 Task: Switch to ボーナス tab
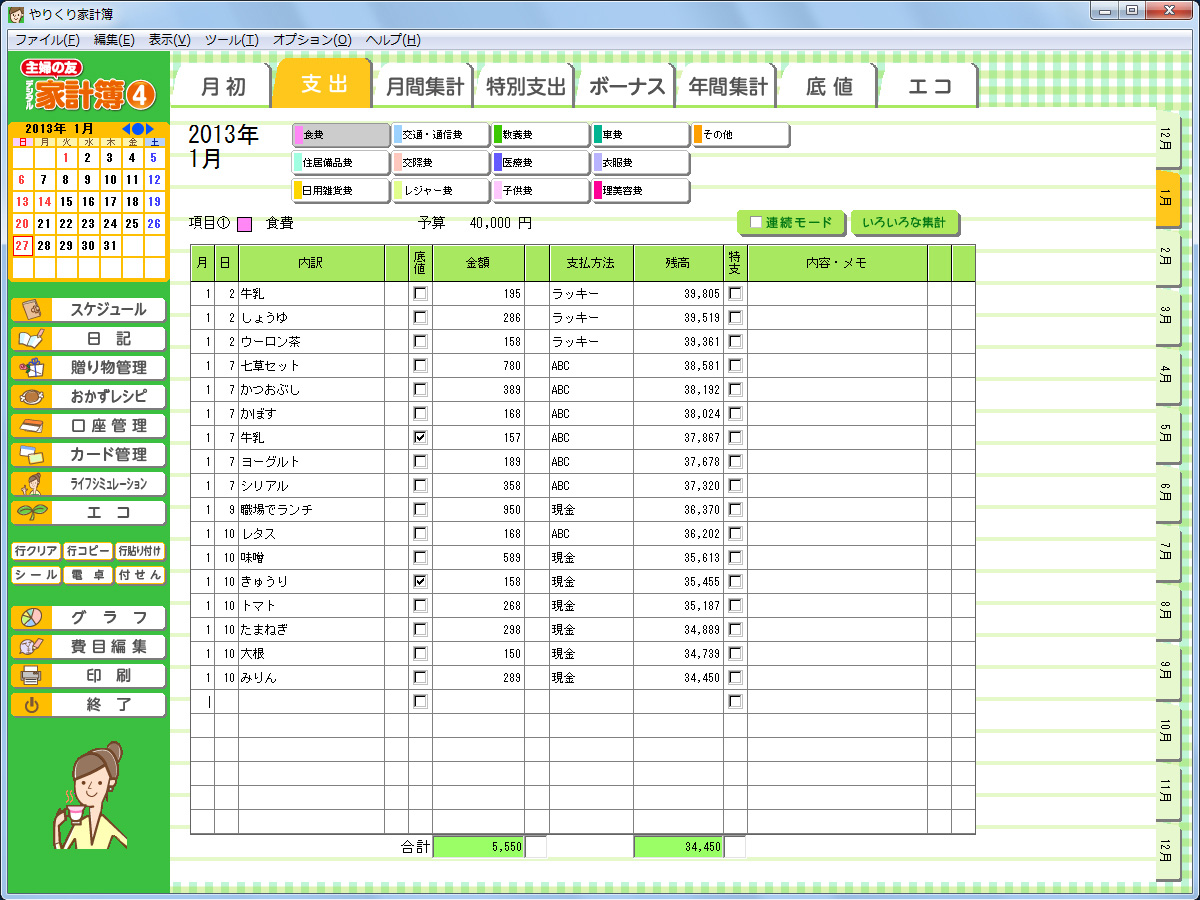627,87
